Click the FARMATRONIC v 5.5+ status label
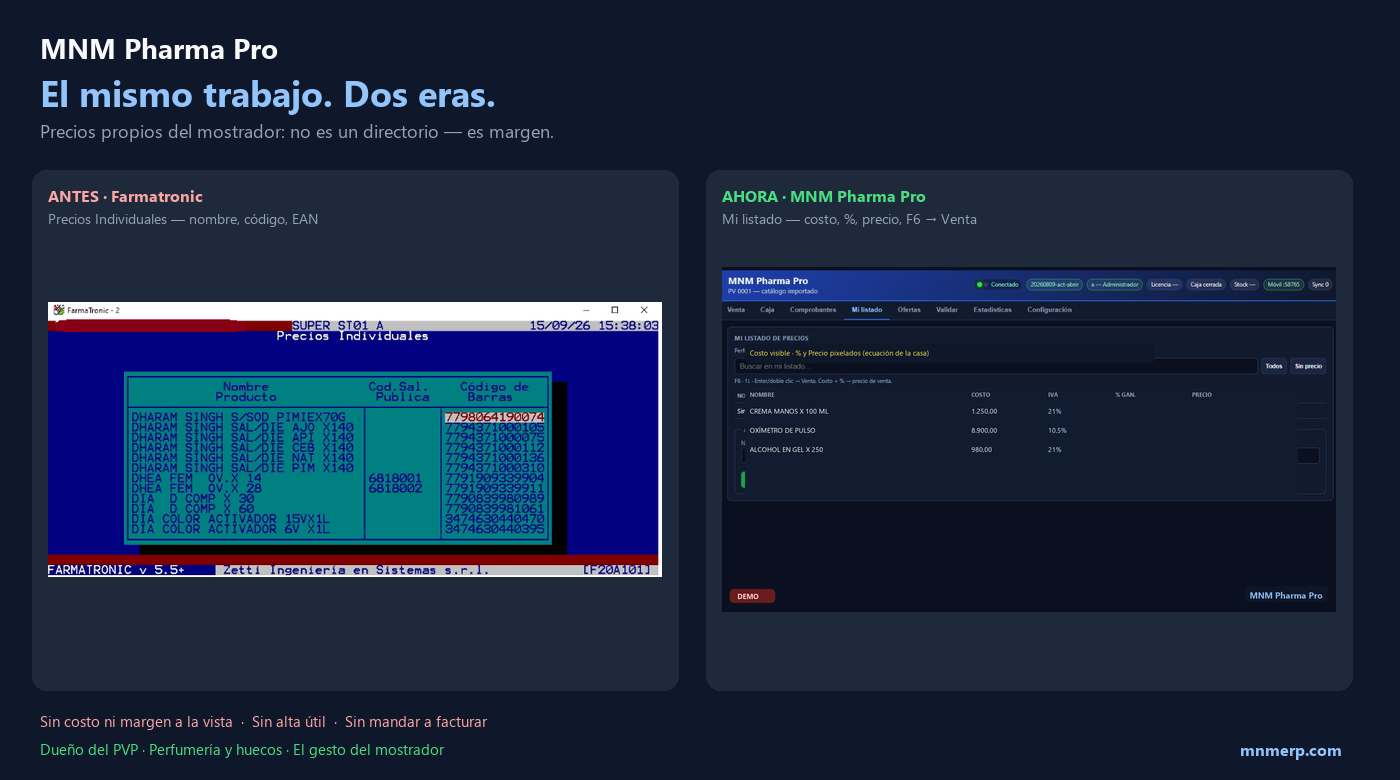The image size is (1400, 780). 116,570
